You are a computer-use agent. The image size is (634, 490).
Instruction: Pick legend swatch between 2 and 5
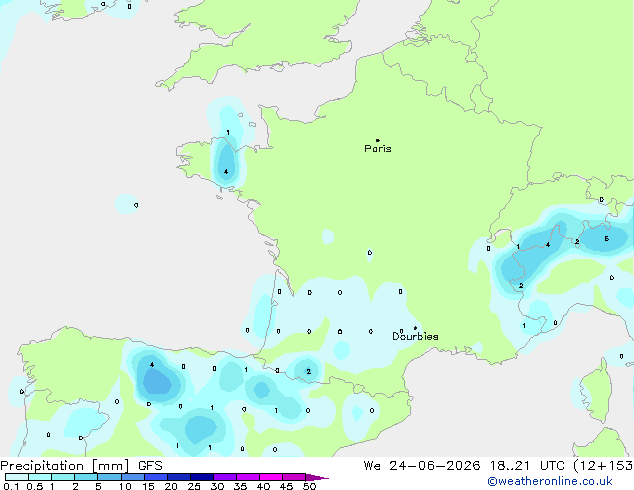coord(86,477)
